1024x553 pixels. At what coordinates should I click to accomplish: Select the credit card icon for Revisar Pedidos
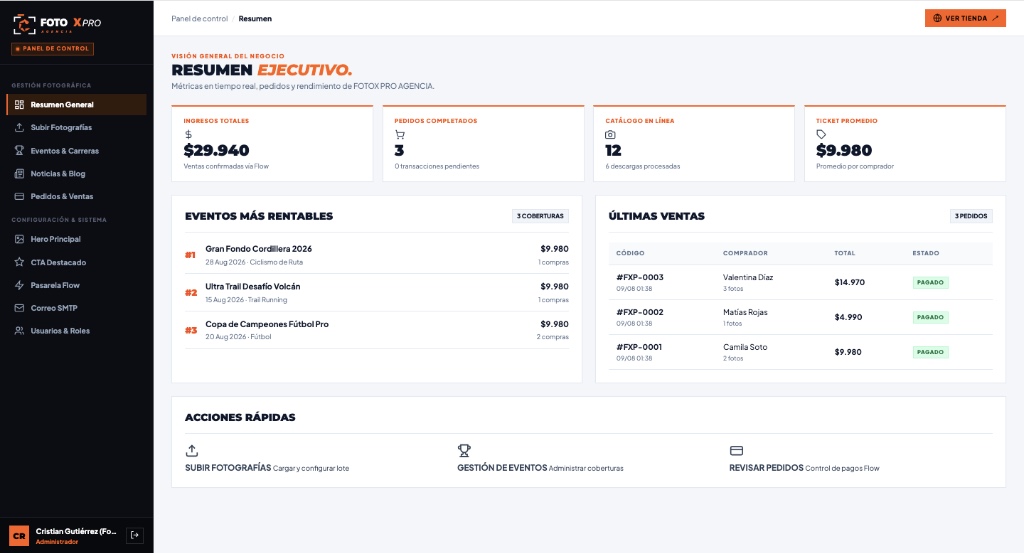[736, 450]
